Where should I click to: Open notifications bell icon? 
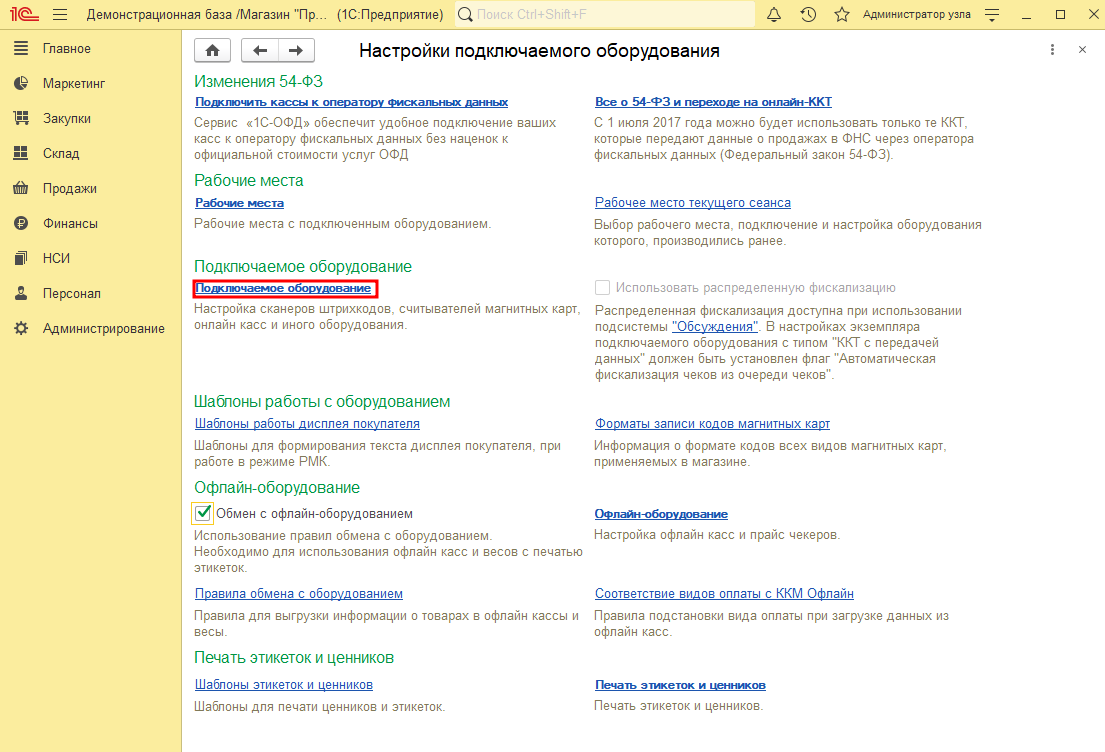point(774,14)
